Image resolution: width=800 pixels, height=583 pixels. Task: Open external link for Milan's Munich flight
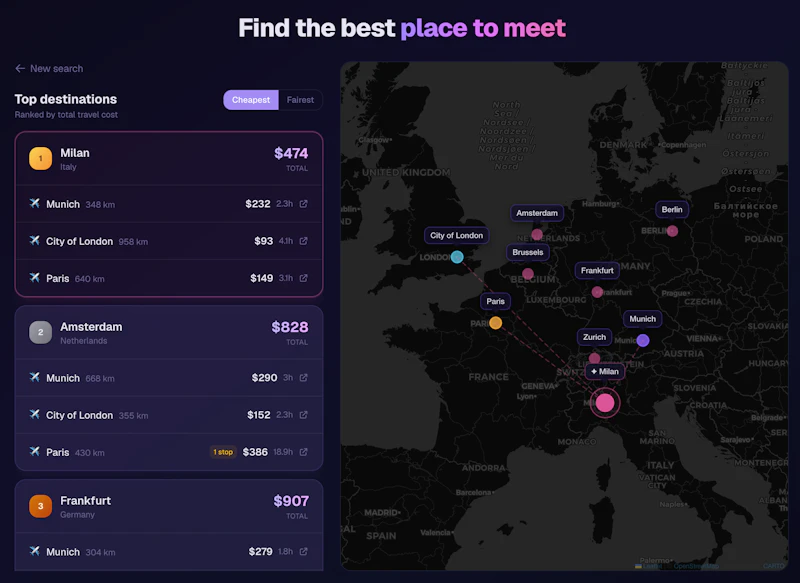click(x=304, y=204)
